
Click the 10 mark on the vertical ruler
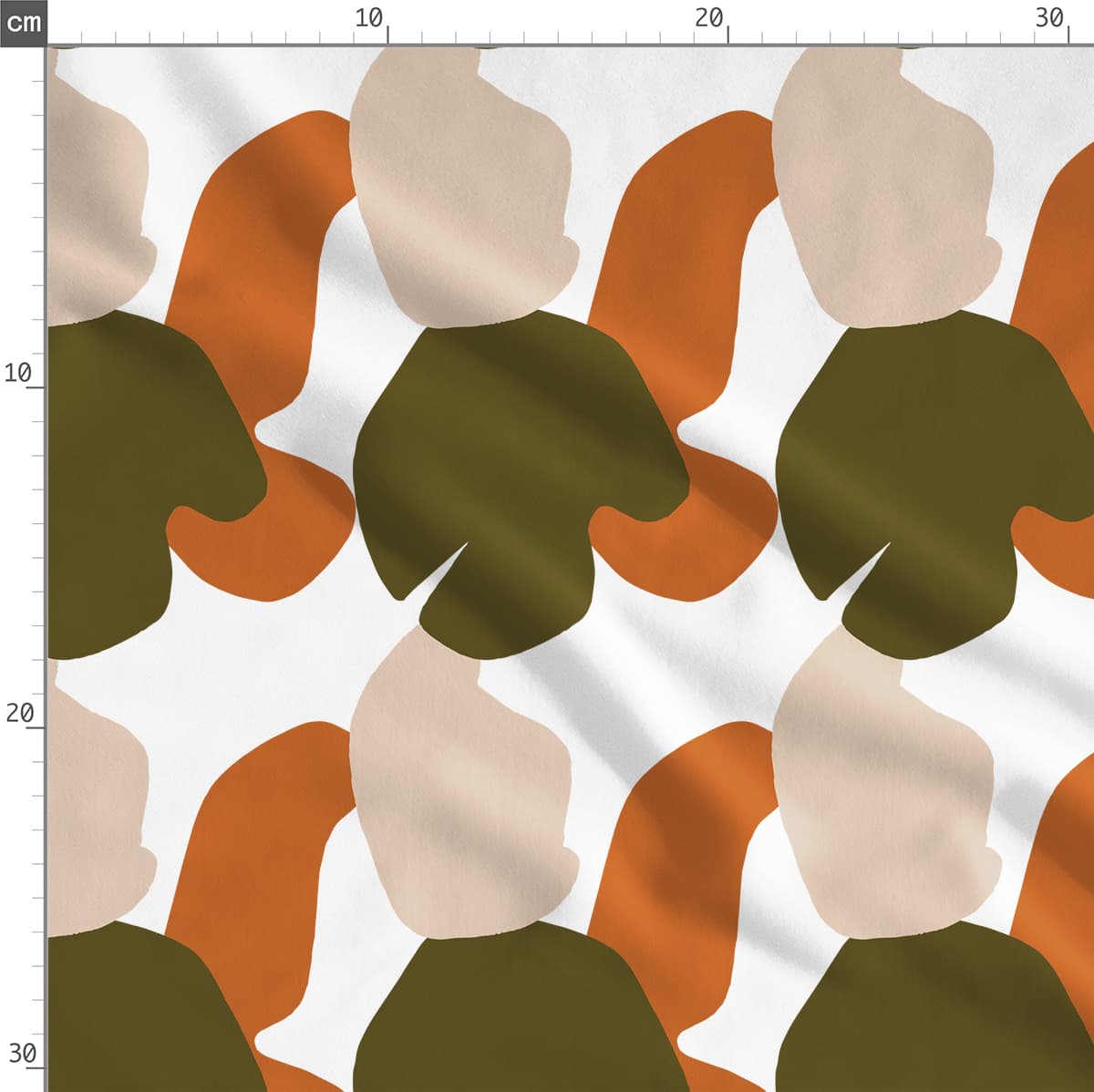[x=18, y=373]
